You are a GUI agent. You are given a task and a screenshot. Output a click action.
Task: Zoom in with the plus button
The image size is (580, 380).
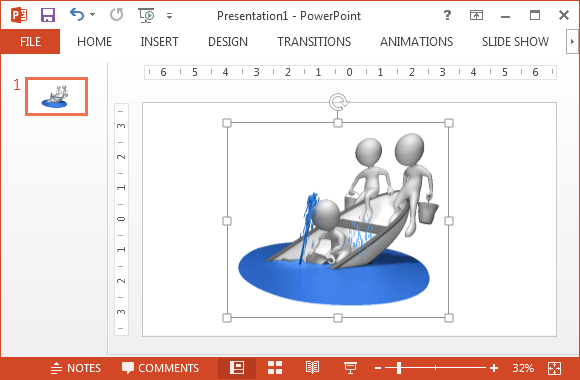494,368
